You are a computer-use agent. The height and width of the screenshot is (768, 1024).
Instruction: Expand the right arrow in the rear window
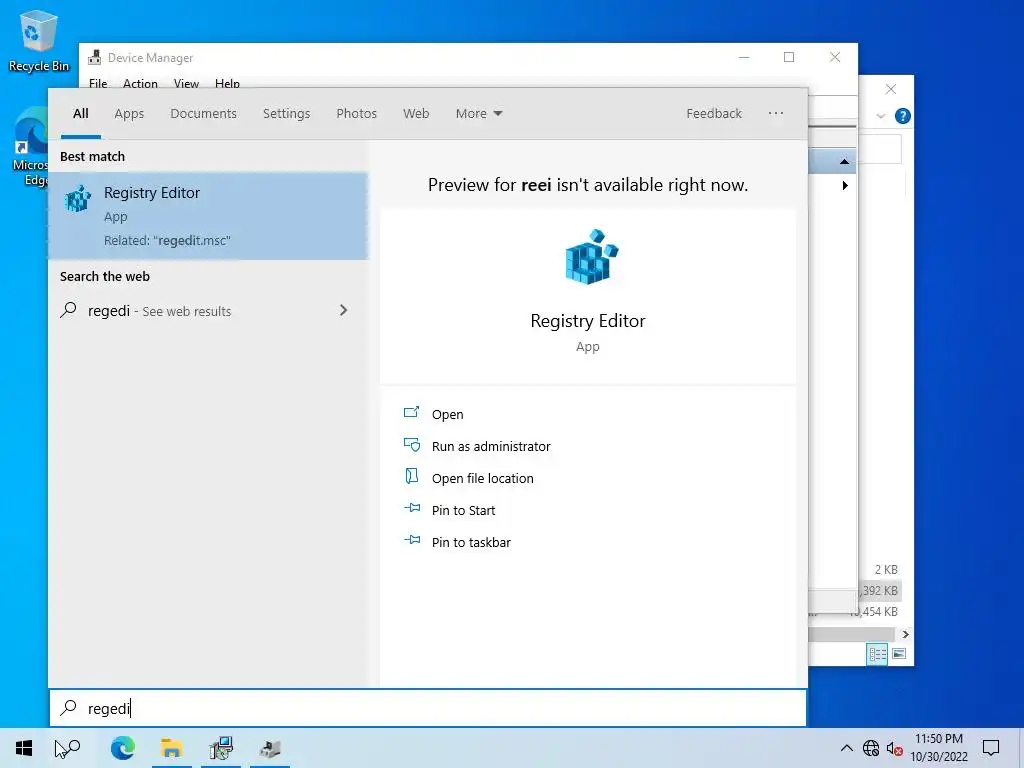pos(845,185)
